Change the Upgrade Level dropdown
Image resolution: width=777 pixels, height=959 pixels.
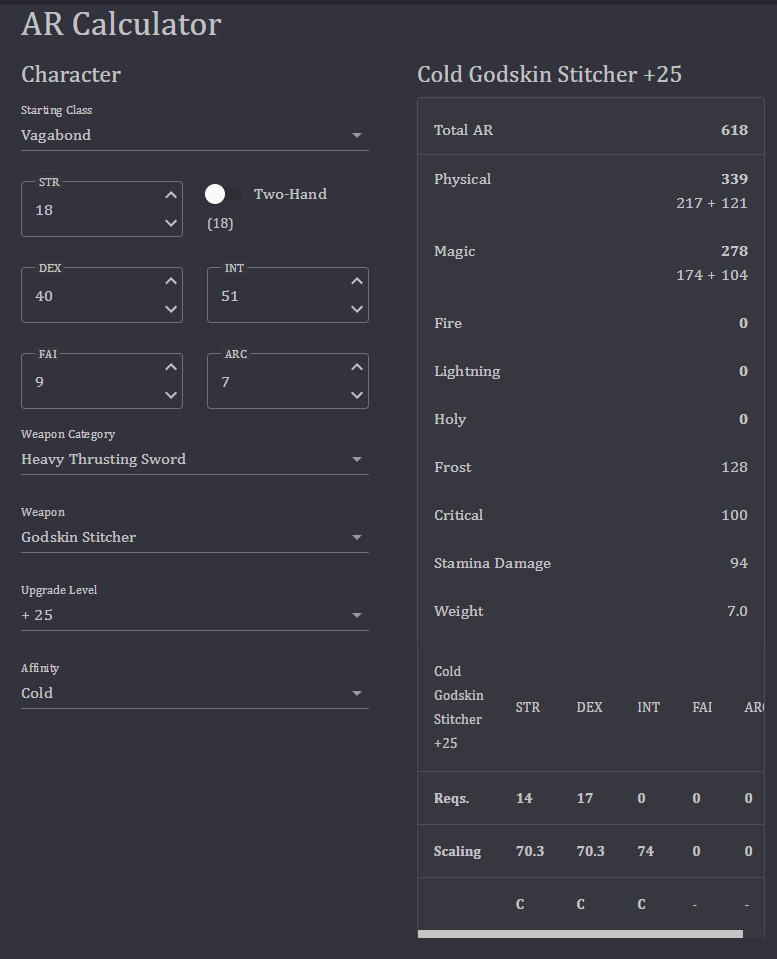coord(194,615)
